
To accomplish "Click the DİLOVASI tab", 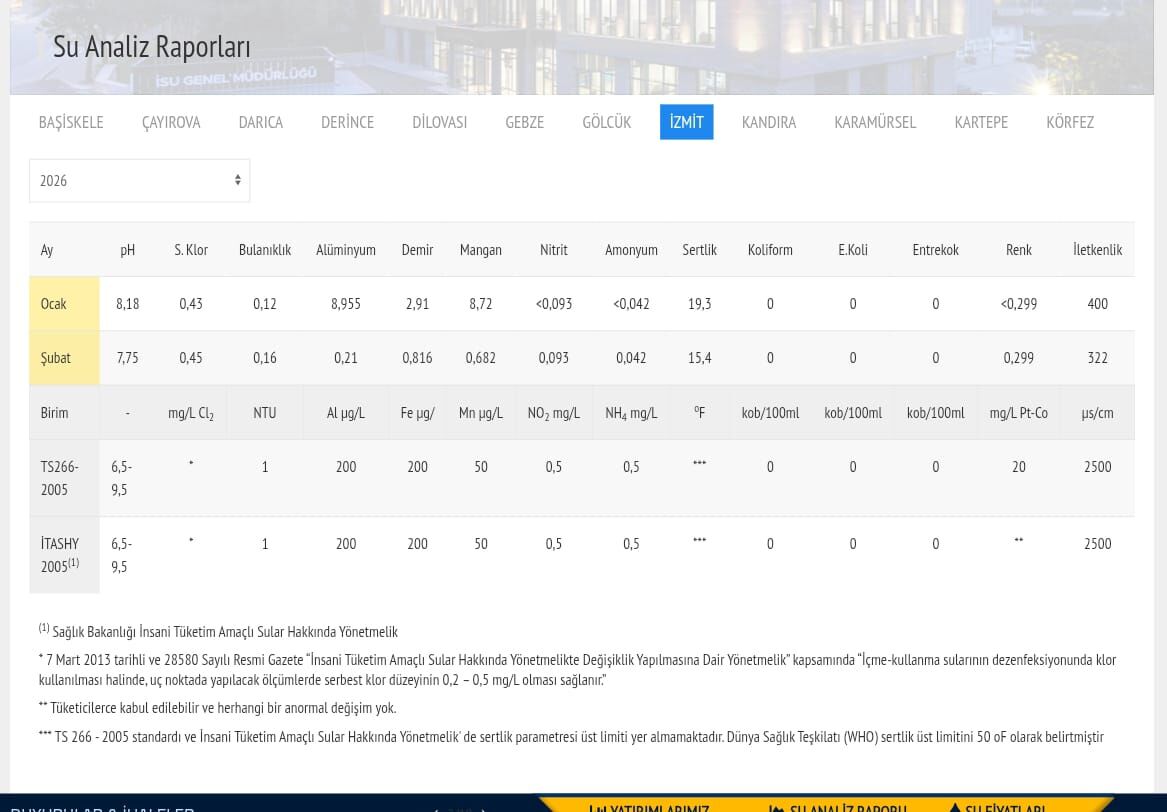I will click(x=439, y=122).
